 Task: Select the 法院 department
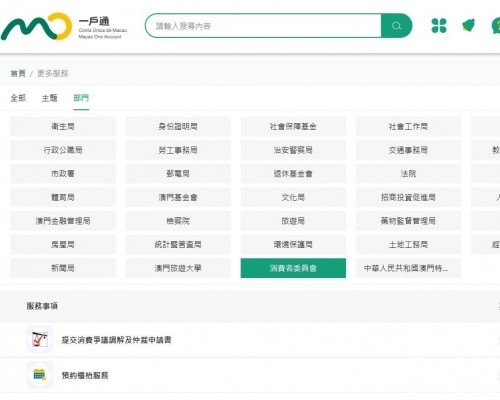point(408,174)
